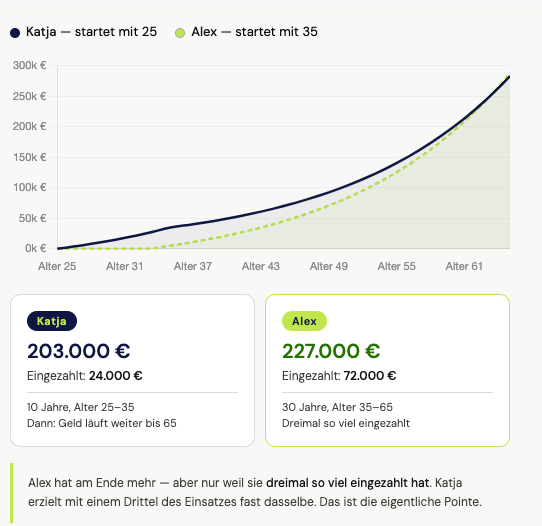Screen dimensions: 542x526
Task: Click 'Eingezahlt: 72.000 €' text in Alex card
Action: click(x=339, y=376)
